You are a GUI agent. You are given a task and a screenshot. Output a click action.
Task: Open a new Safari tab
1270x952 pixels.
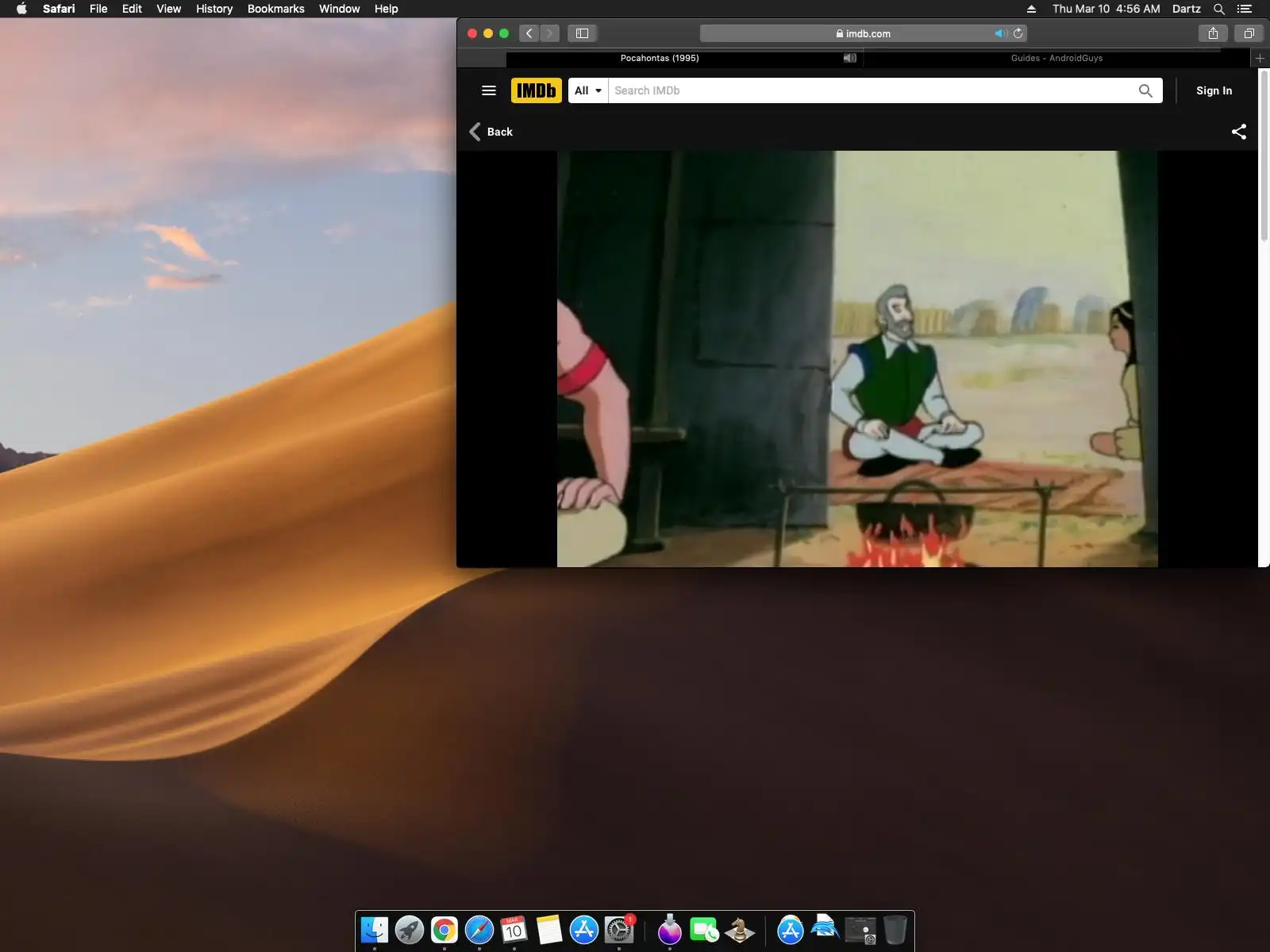coord(1260,58)
